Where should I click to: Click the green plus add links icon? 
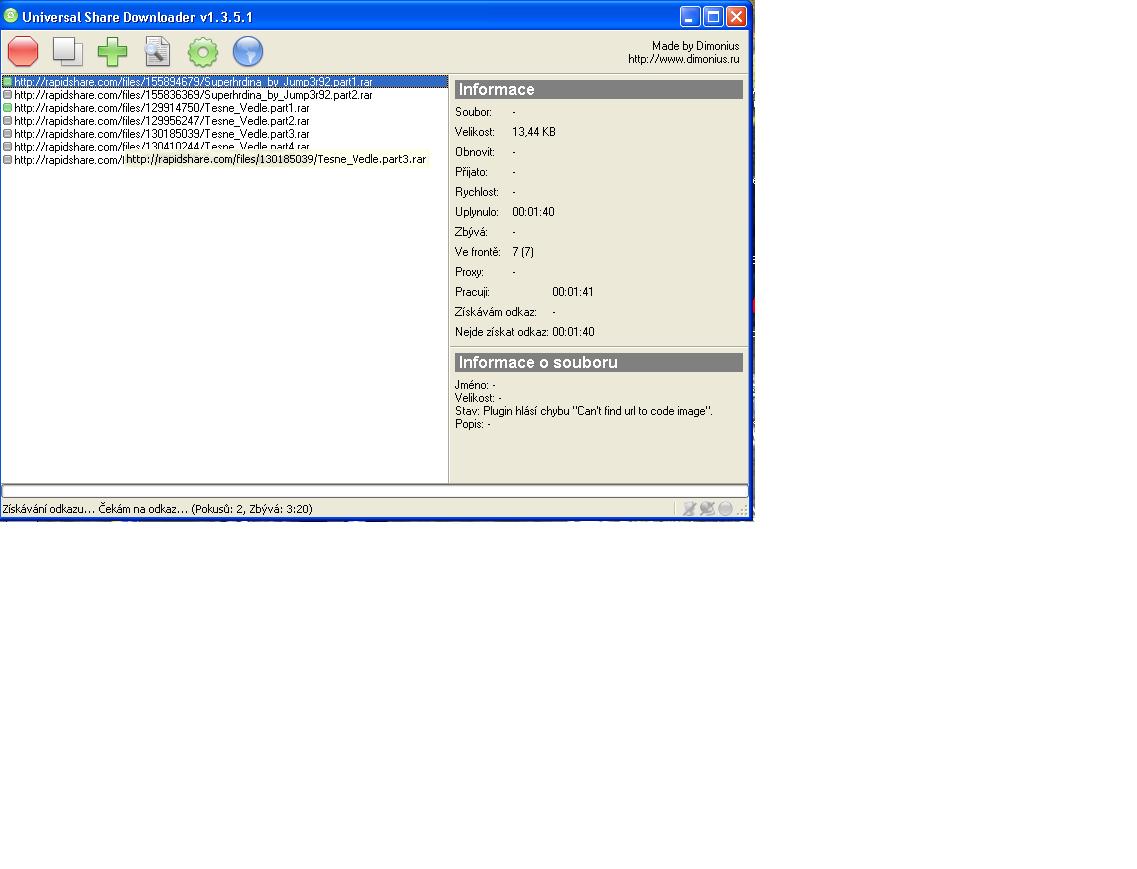112,52
